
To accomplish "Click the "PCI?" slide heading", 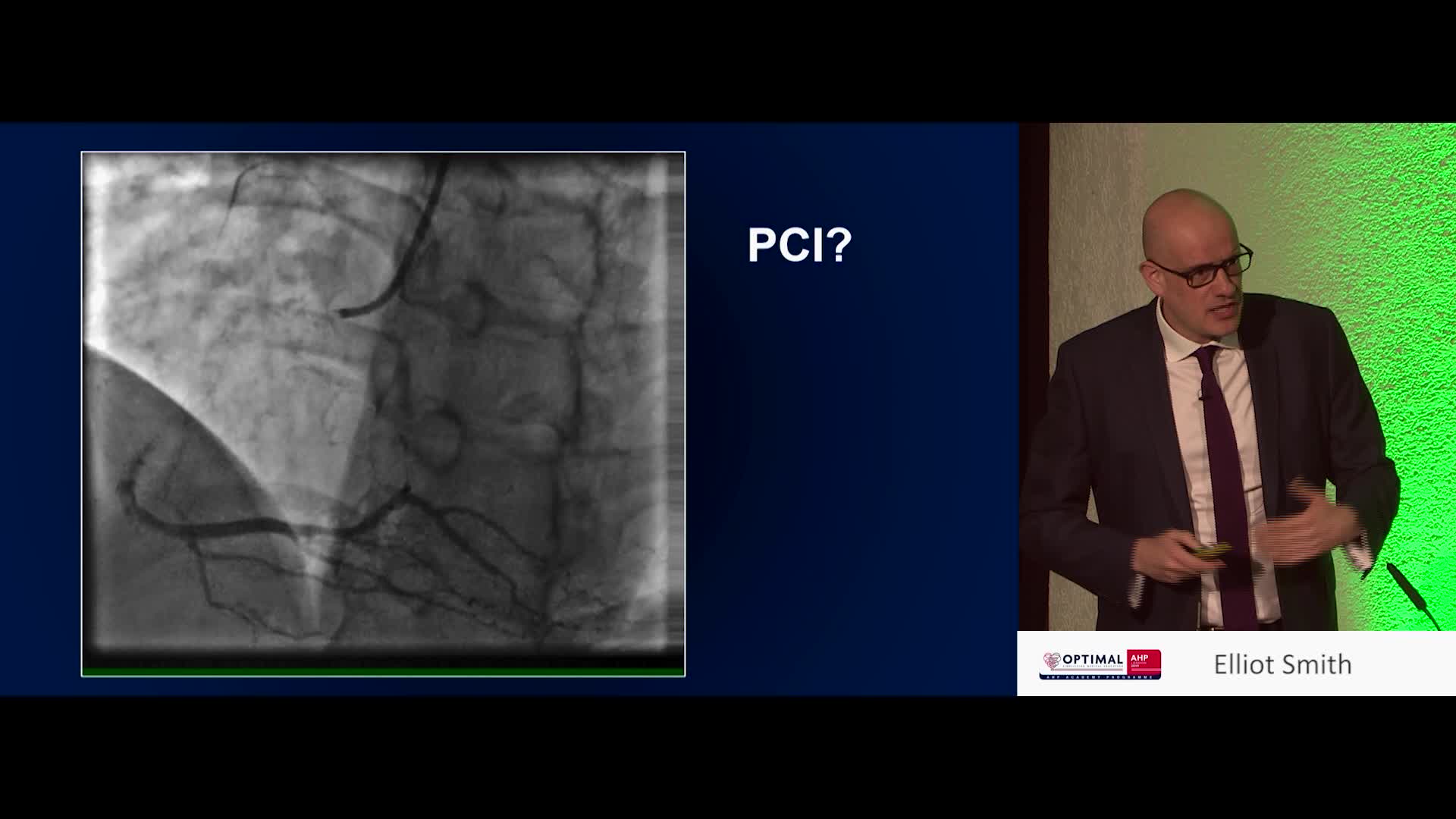I will (x=799, y=245).
